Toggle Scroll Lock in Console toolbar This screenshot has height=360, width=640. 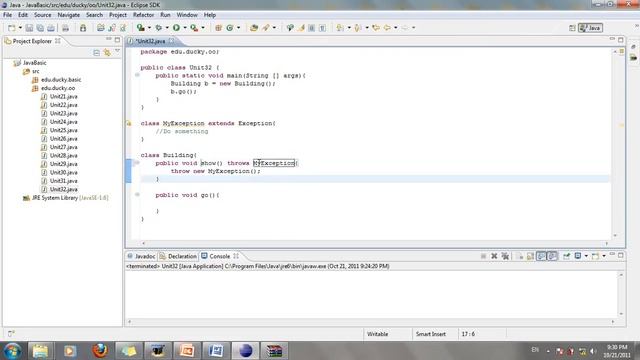(530, 256)
